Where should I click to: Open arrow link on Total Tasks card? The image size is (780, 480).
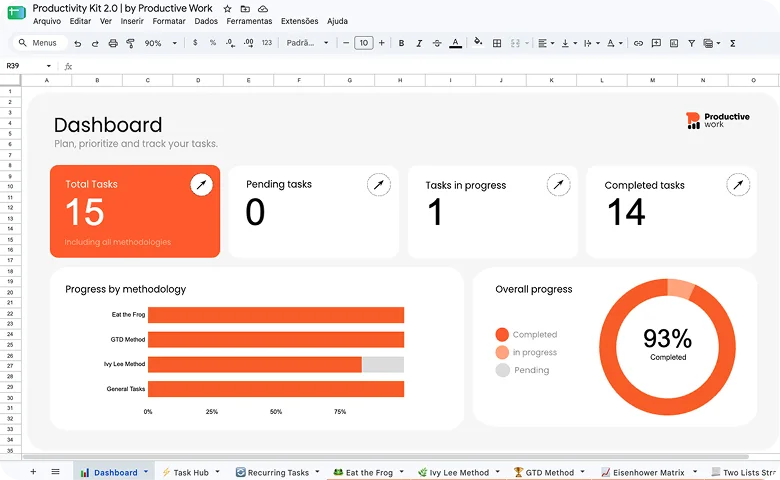[201, 185]
